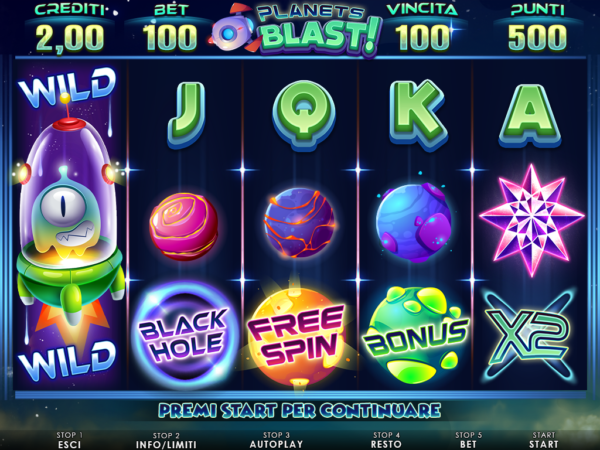Click the Planets Blast logo
Screen dimensions: 600x450
coord(297,31)
